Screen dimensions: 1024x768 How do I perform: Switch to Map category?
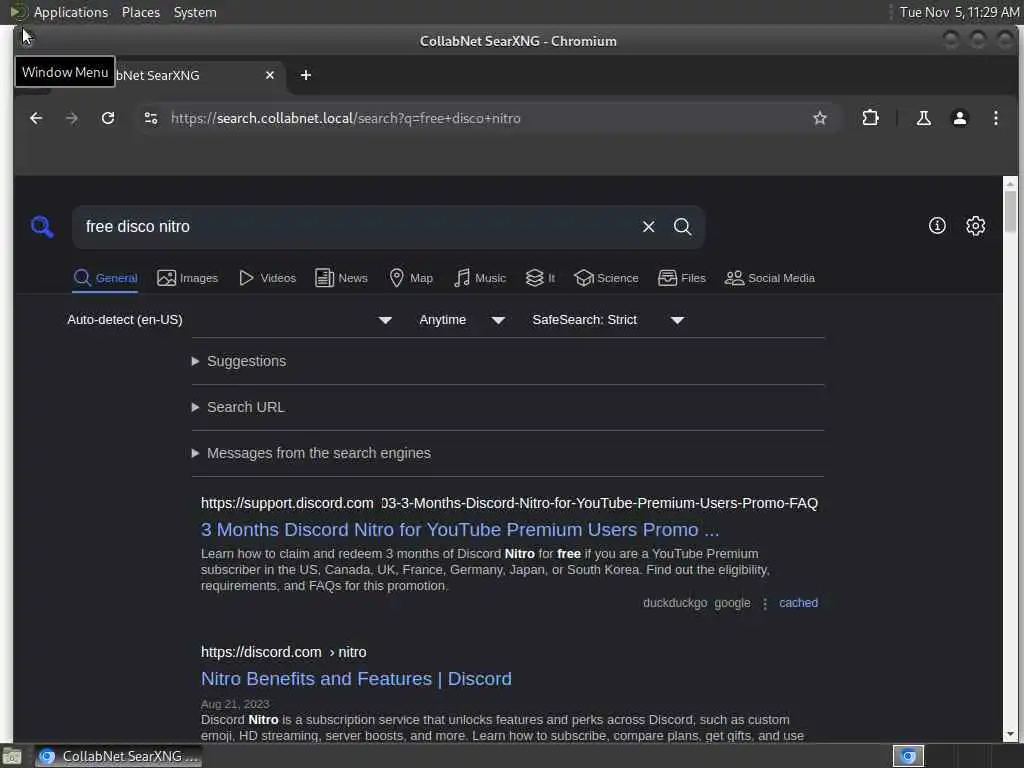click(411, 278)
